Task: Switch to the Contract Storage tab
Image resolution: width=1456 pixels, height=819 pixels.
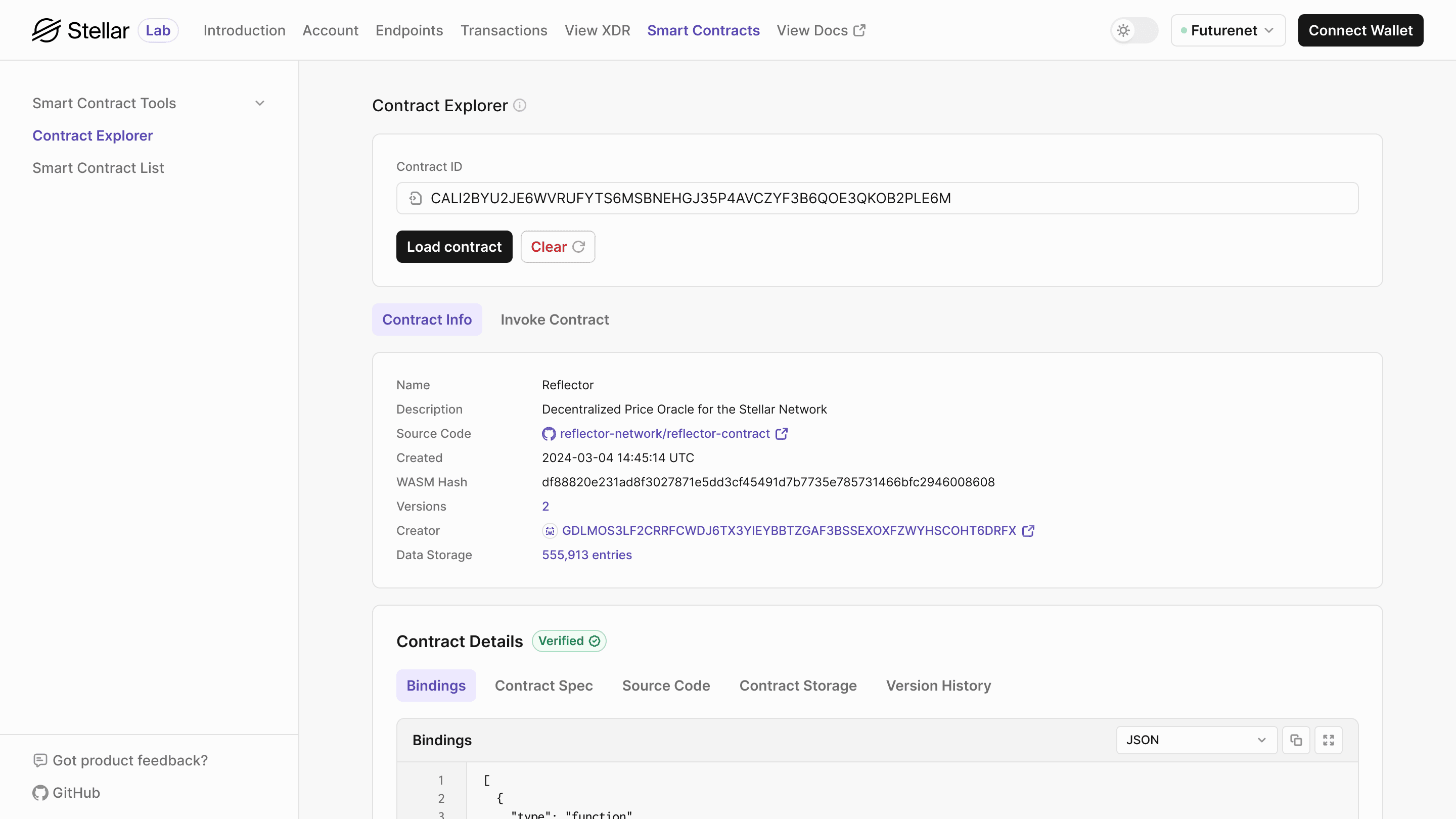Action: pyautogui.click(x=798, y=686)
